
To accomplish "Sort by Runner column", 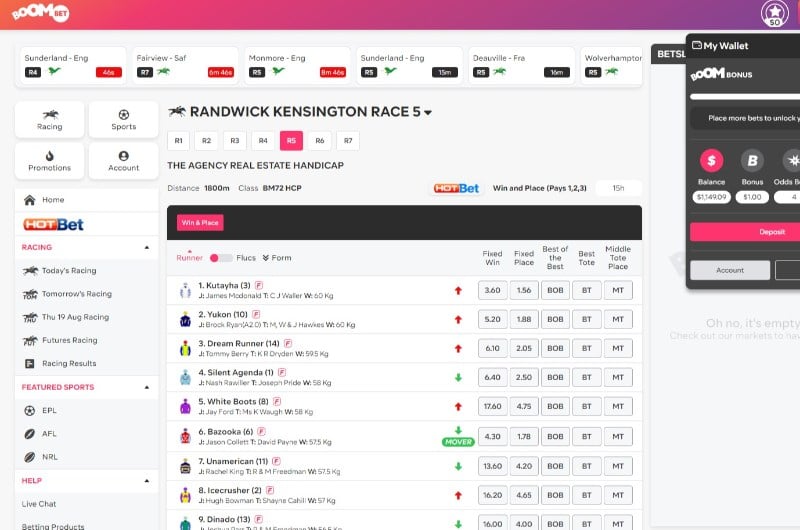I will tap(189, 258).
